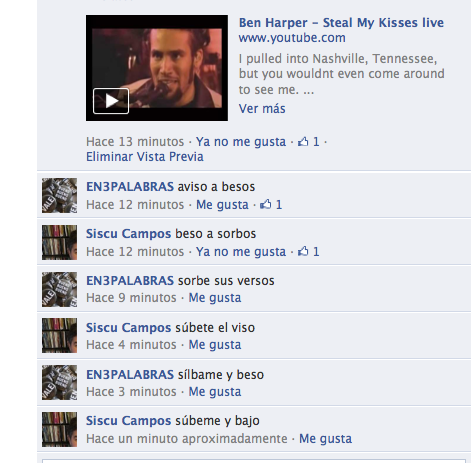The image size is (475, 463).
Task: Open Siscu Campos avatar beside 'súbete el viso'
Action: [x=59, y=335]
